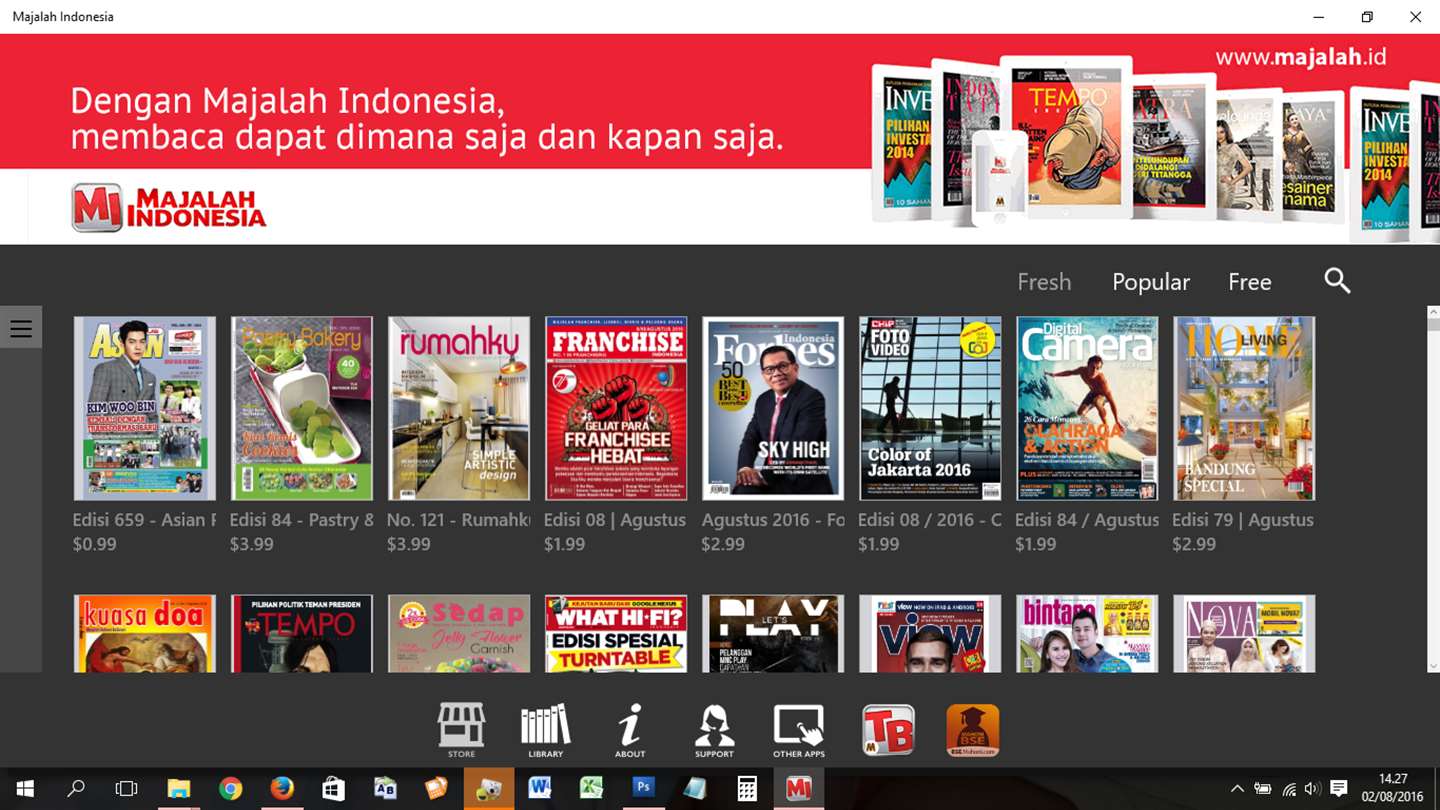Screen dimensions: 1440x810
Task: Launch the red TB app icon
Action: pos(888,730)
